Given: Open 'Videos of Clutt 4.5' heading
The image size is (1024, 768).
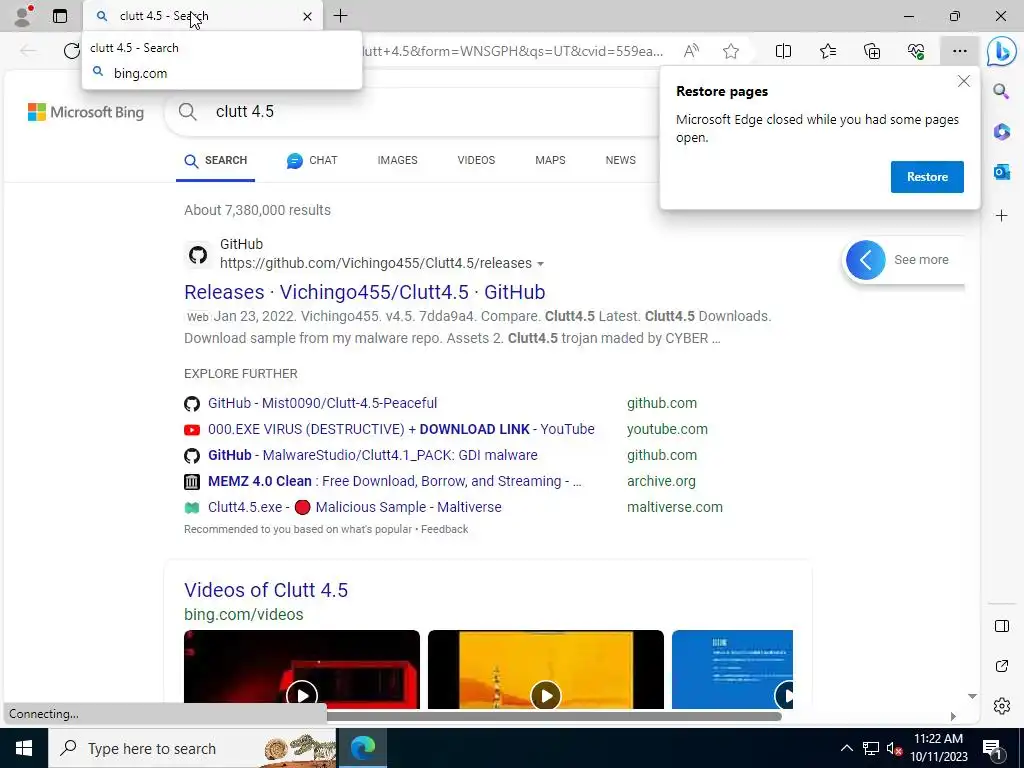Looking at the screenshot, I should tap(266, 590).
